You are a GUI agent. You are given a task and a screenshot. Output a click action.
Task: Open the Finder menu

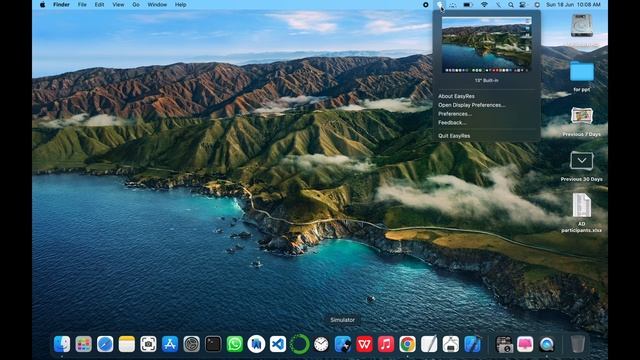(x=61, y=4)
